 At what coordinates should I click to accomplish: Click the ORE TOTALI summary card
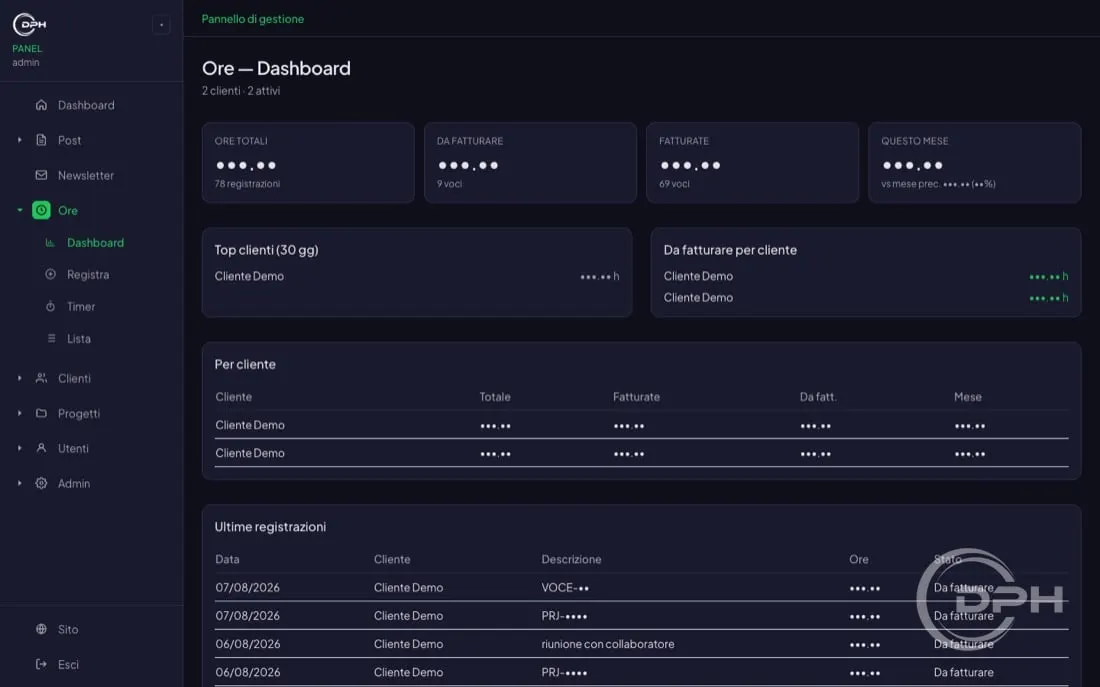tap(308, 163)
